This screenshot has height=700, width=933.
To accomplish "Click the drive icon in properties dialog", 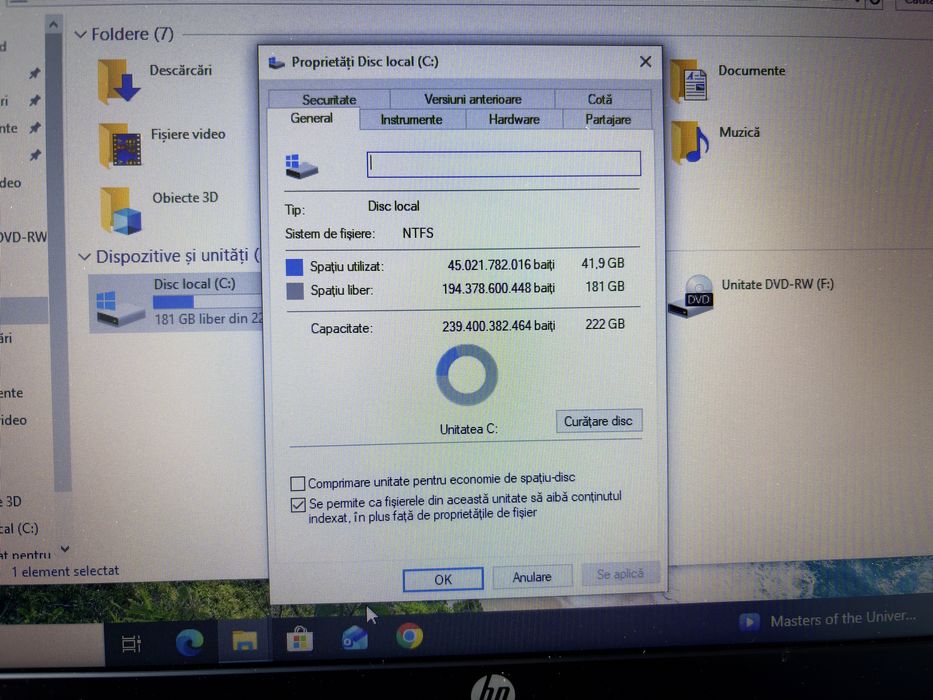I will 302,166.
